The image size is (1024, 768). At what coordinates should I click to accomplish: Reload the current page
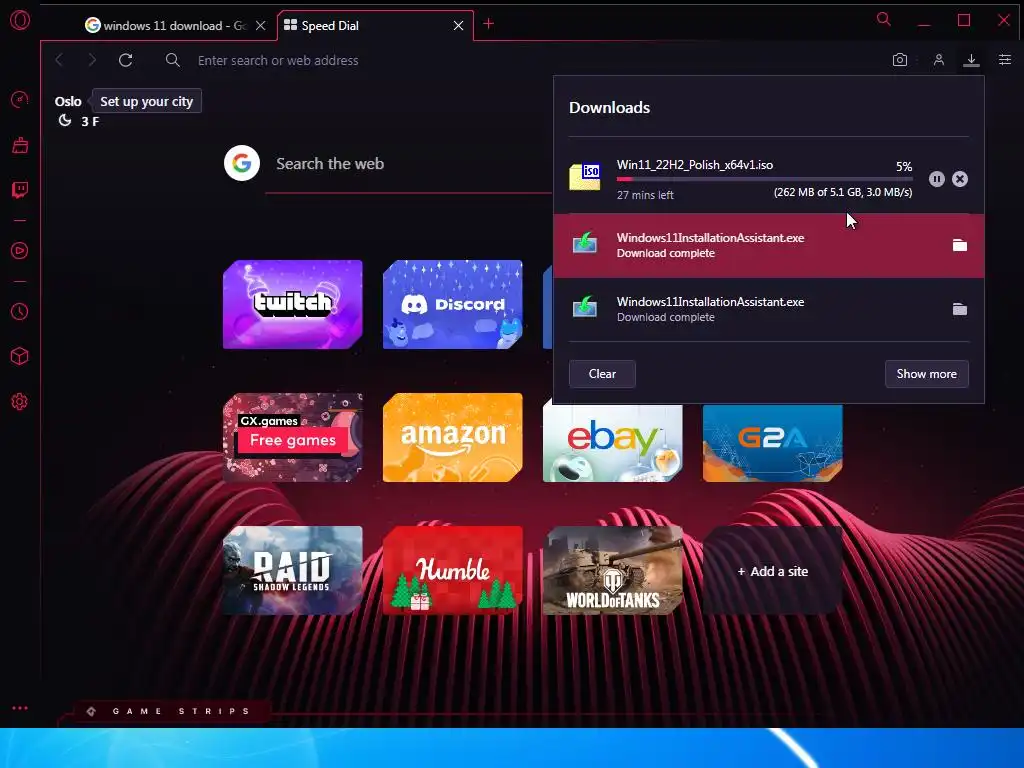tap(125, 60)
